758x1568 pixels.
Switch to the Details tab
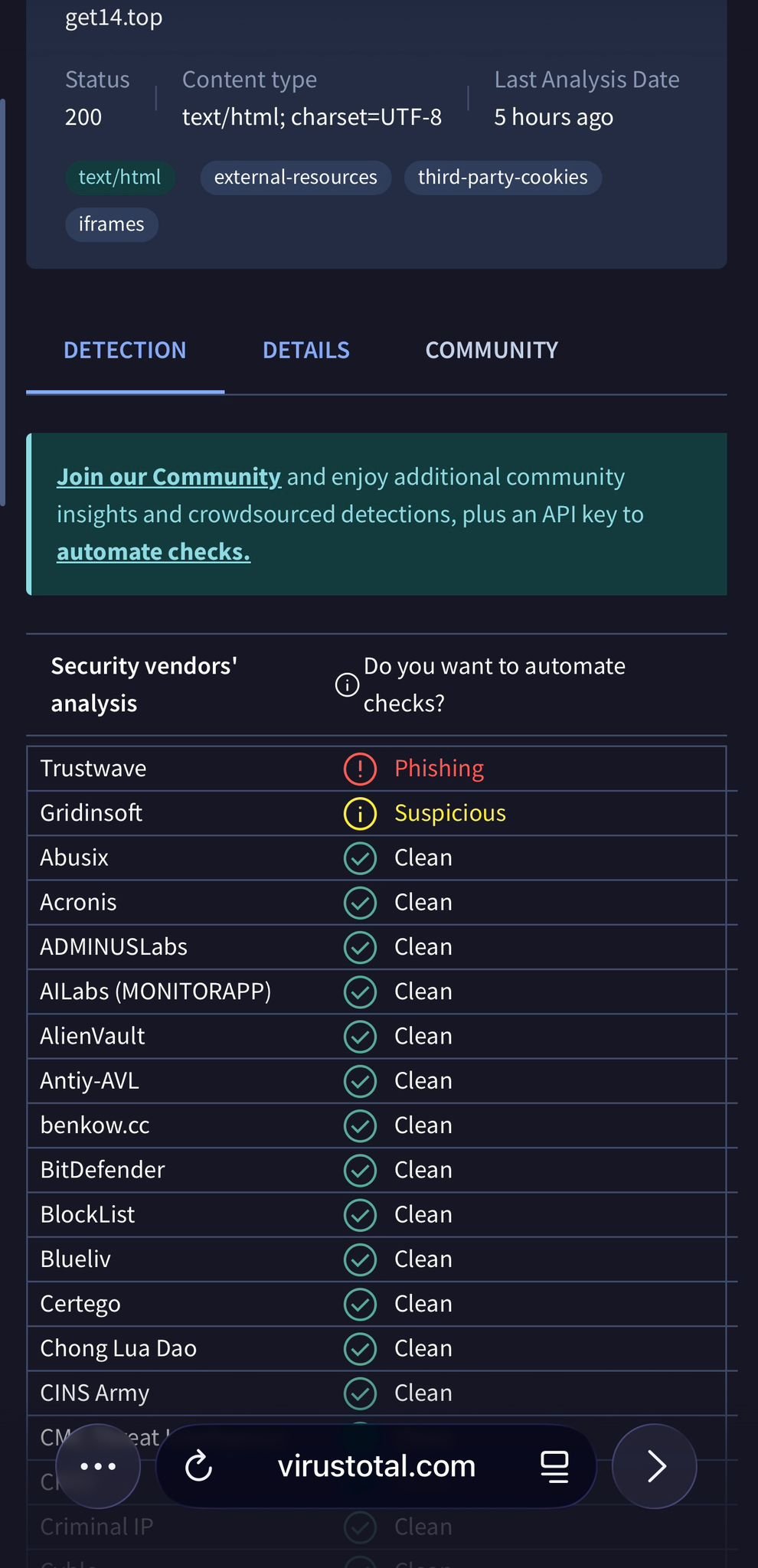point(306,351)
